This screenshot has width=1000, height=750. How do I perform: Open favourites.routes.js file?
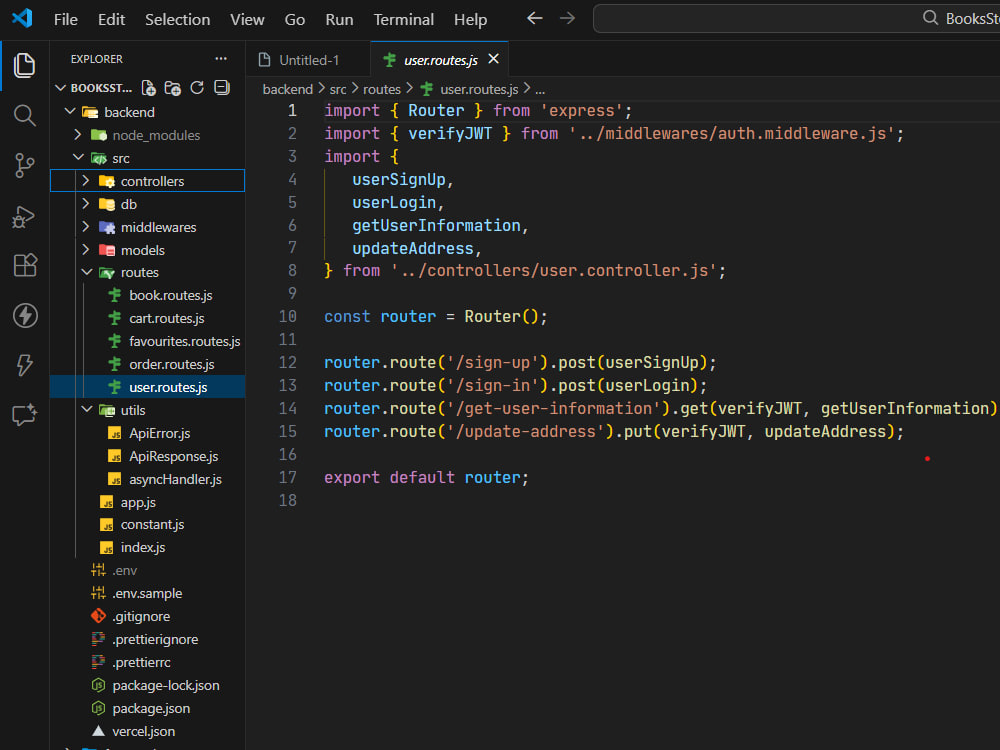(147, 341)
